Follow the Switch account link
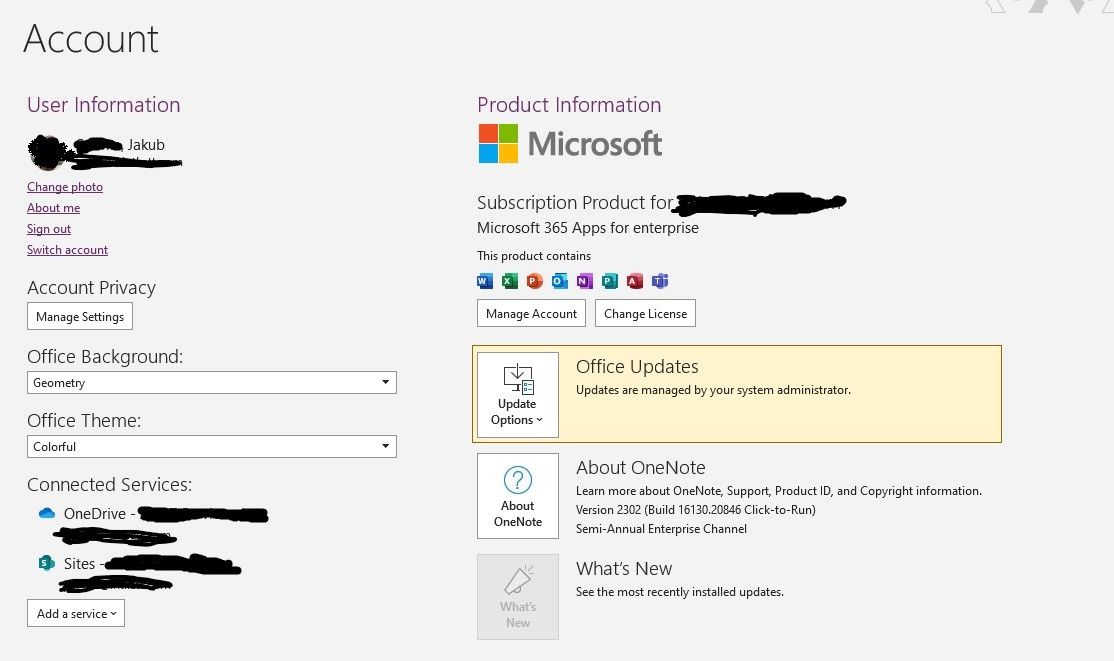Screen dimensions: 1114x661 (67, 249)
